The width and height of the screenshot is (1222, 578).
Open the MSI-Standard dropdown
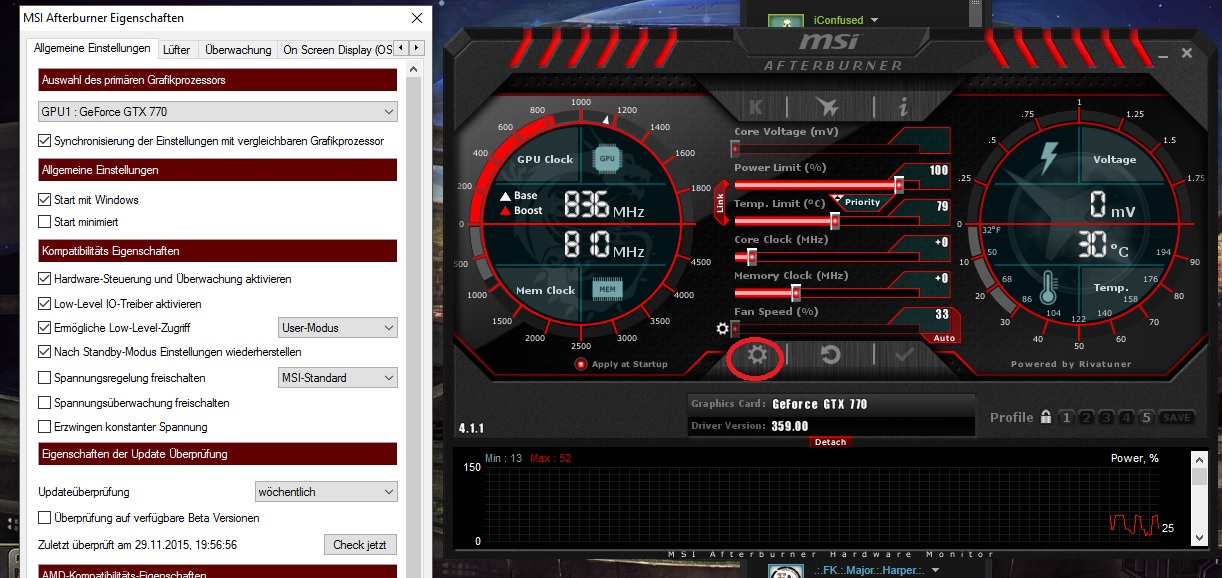(x=337, y=378)
